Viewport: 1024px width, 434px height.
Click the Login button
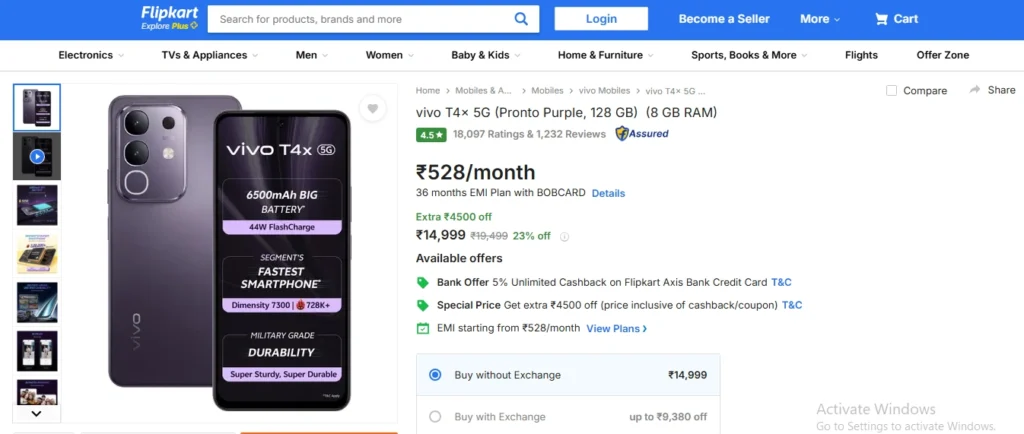click(601, 19)
